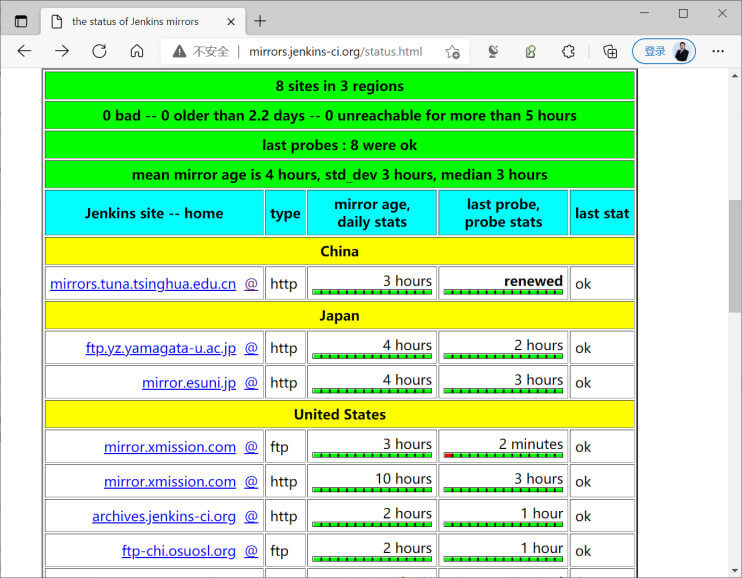Open ftp.yz.yamagata-u.ac.jp link
The height and width of the screenshot is (578, 742).
point(161,348)
